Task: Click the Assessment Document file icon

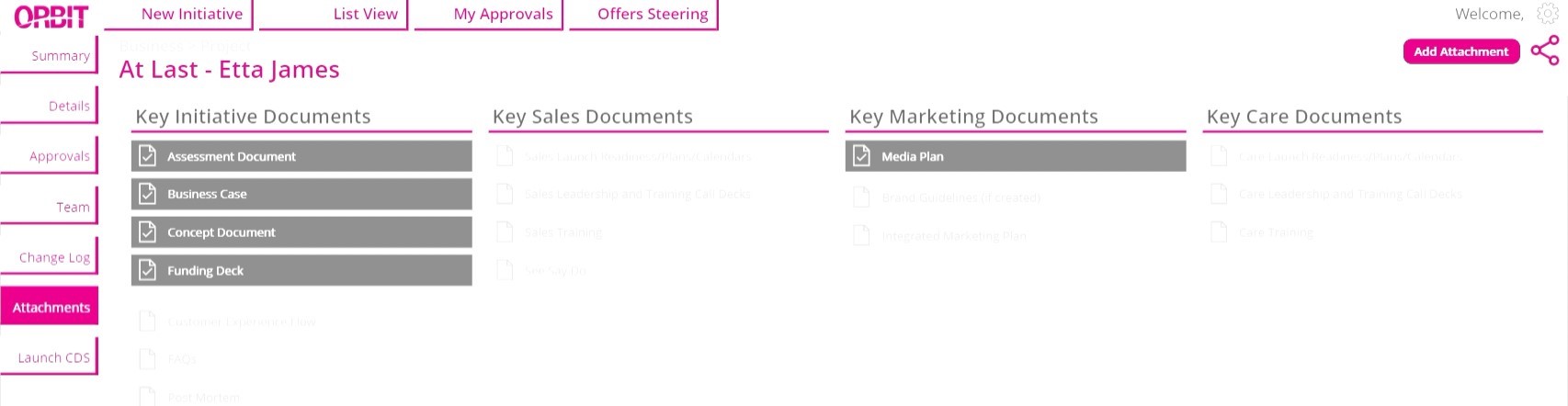Action: [147, 156]
